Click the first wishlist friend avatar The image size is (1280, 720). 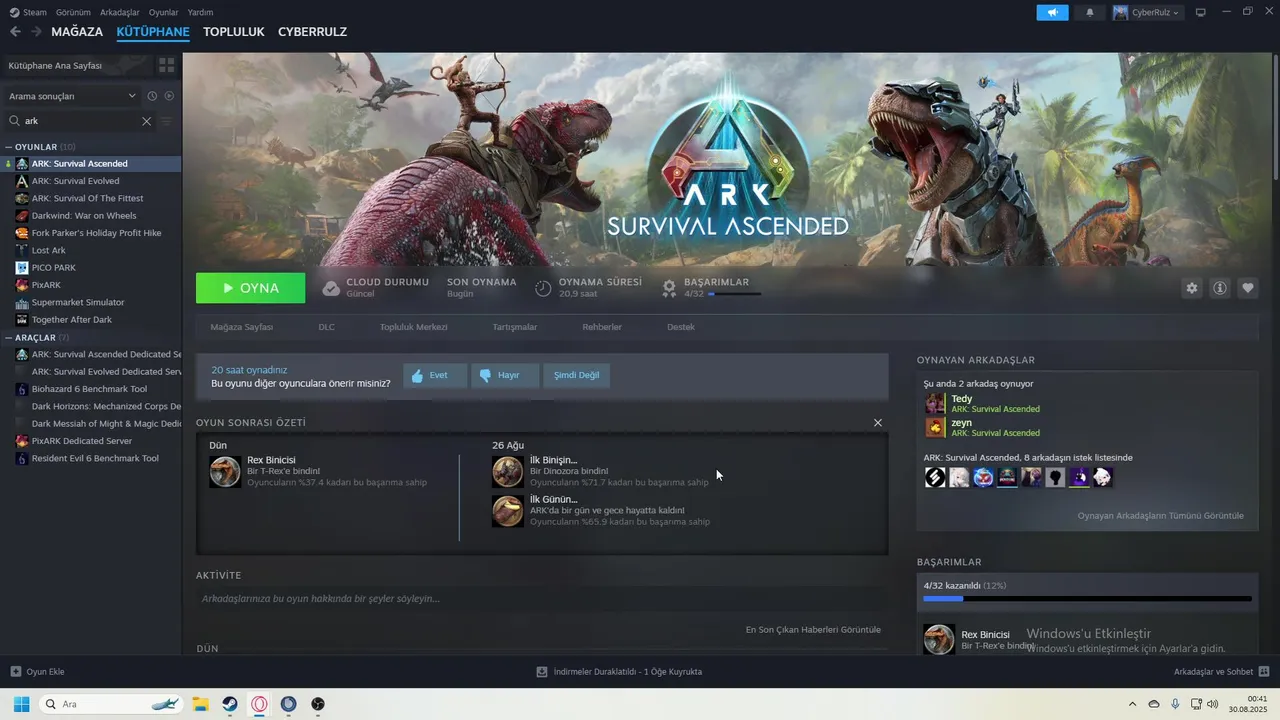pyautogui.click(x=935, y=477)
